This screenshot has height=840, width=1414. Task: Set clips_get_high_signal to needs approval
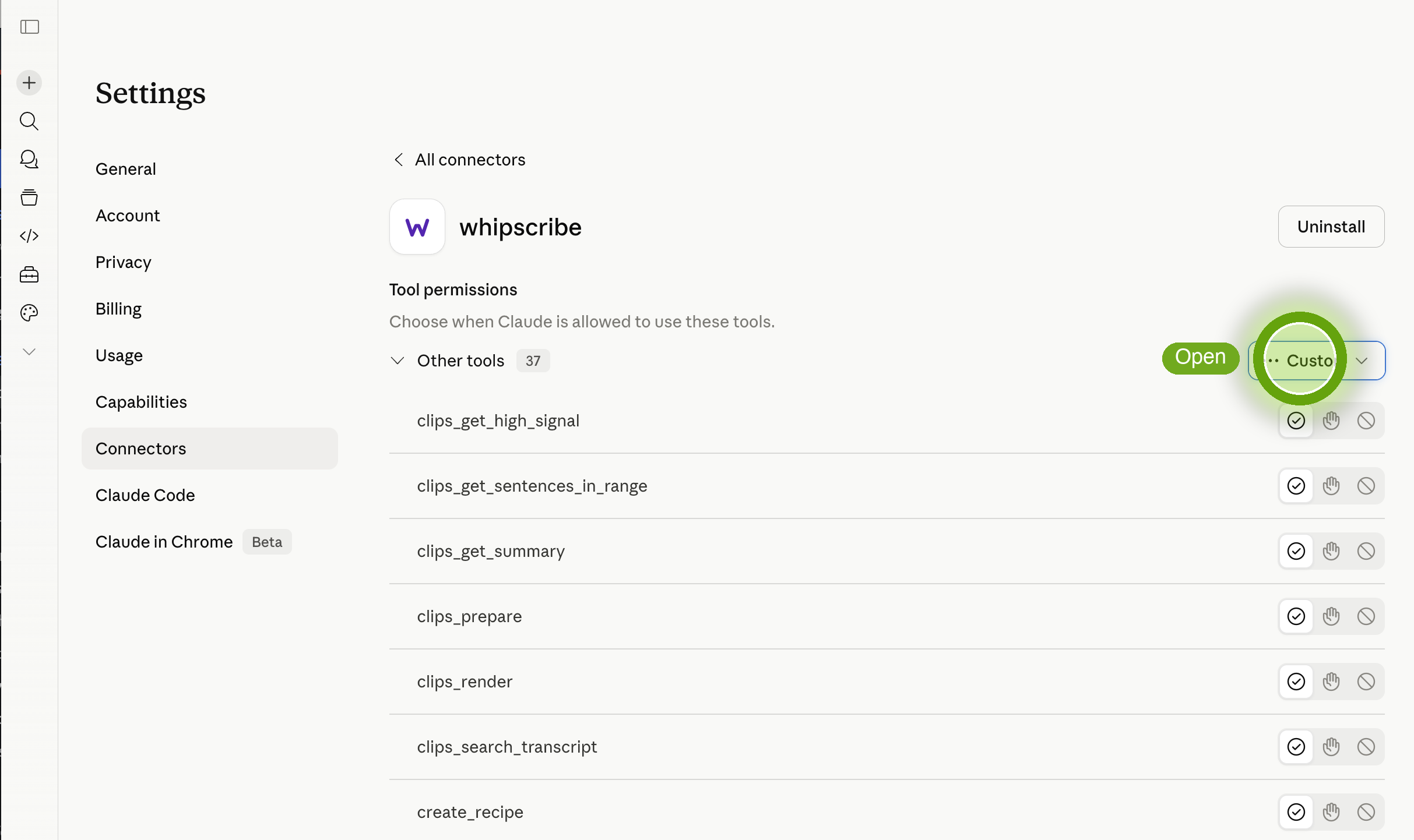(1331, 421)
